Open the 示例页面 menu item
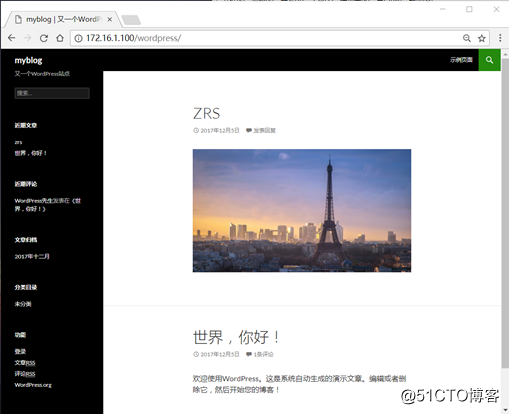509x414 pixels. point(461,60)
